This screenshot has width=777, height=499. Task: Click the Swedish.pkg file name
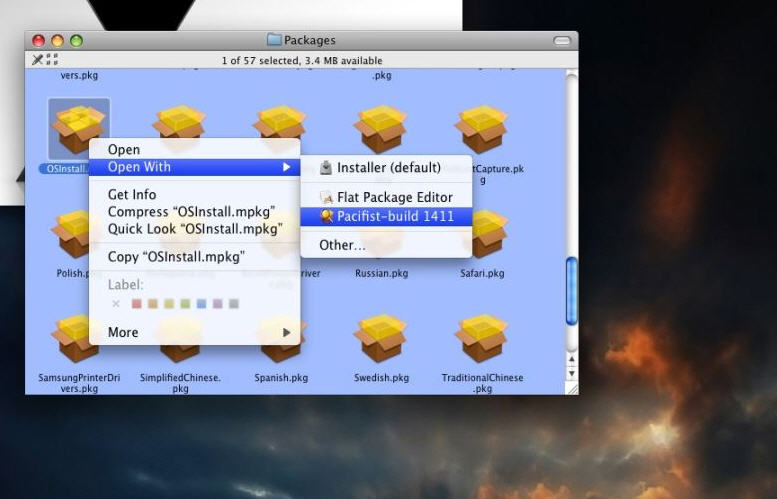click(x=382, y=378)
